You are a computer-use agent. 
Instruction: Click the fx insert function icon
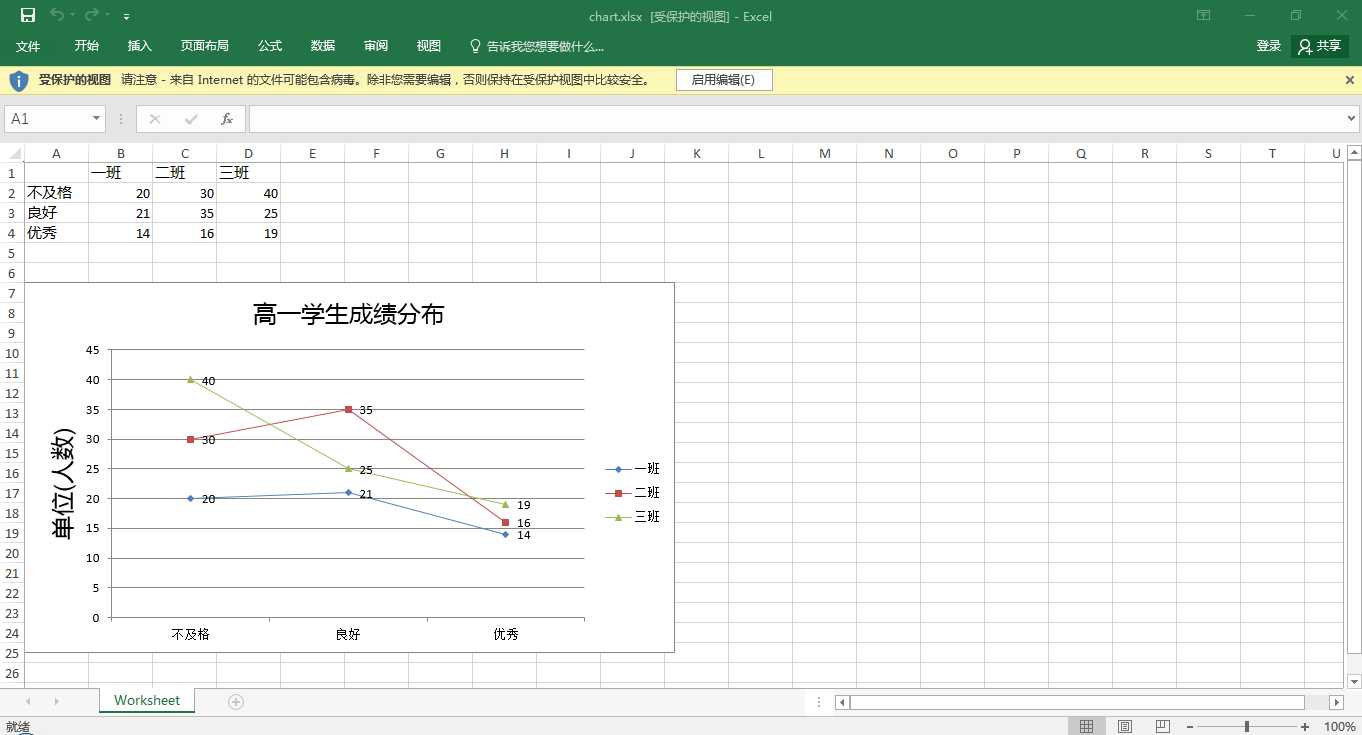(227, 119)
